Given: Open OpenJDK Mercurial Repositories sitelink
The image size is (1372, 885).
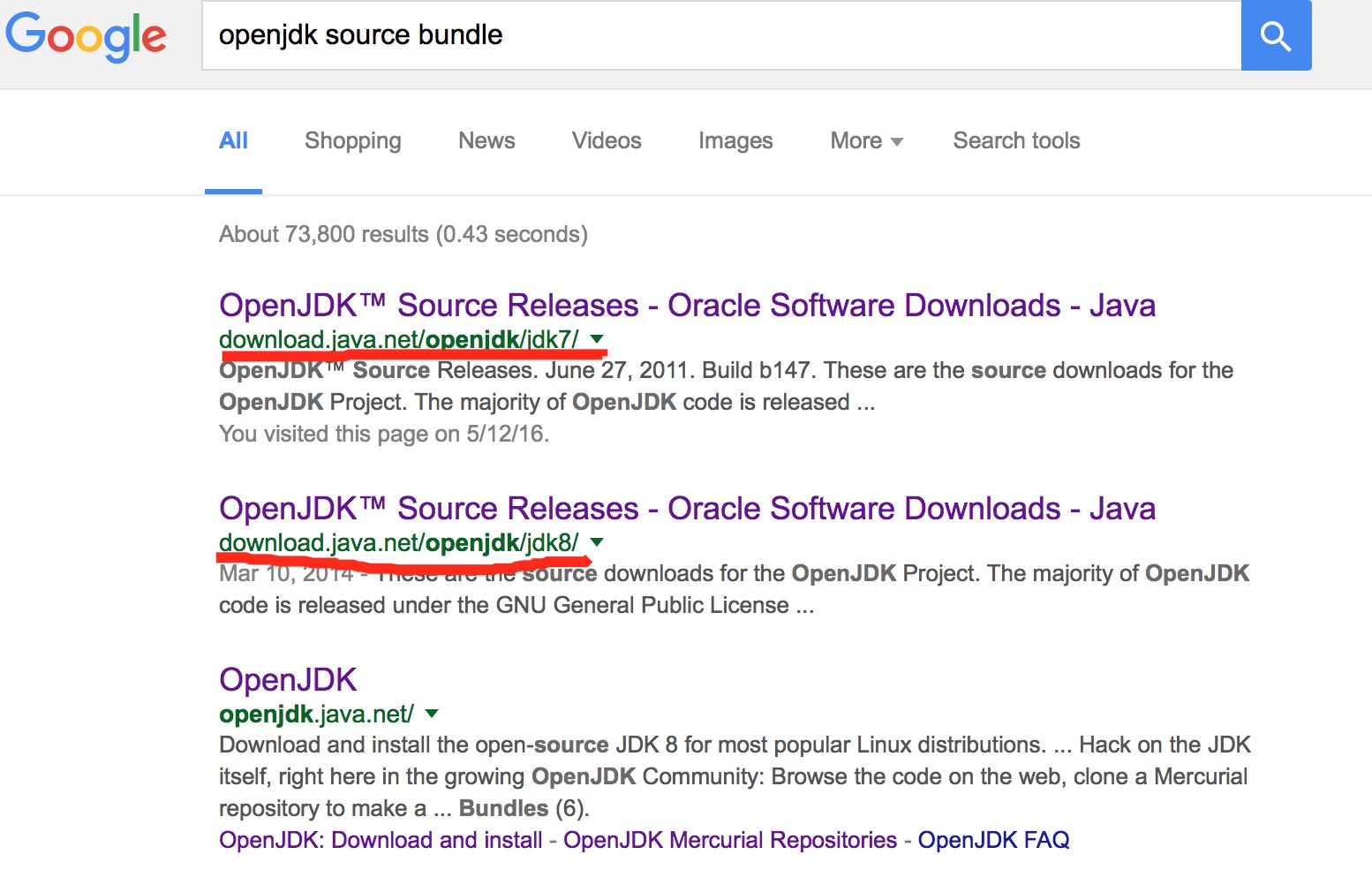Looking at the screenshot, I should pos(730,840).
